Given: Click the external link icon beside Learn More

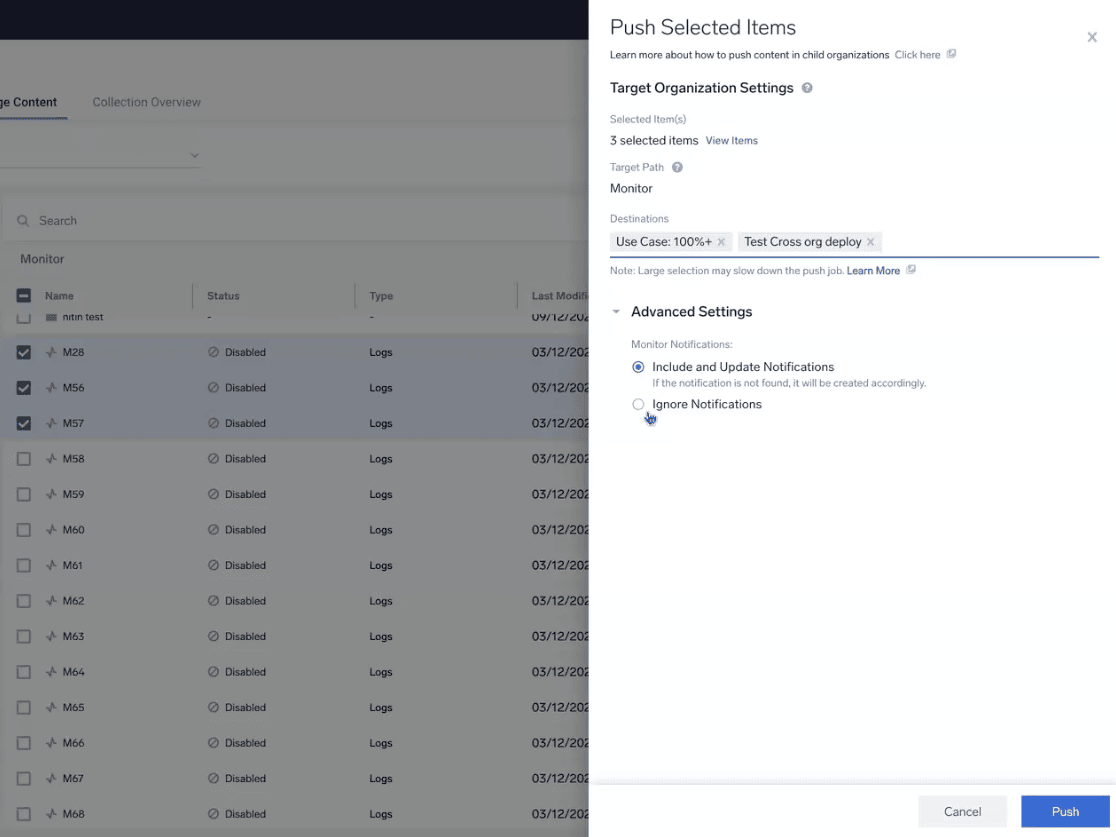Looking at the screenshot, I should [x=911, y=271].
